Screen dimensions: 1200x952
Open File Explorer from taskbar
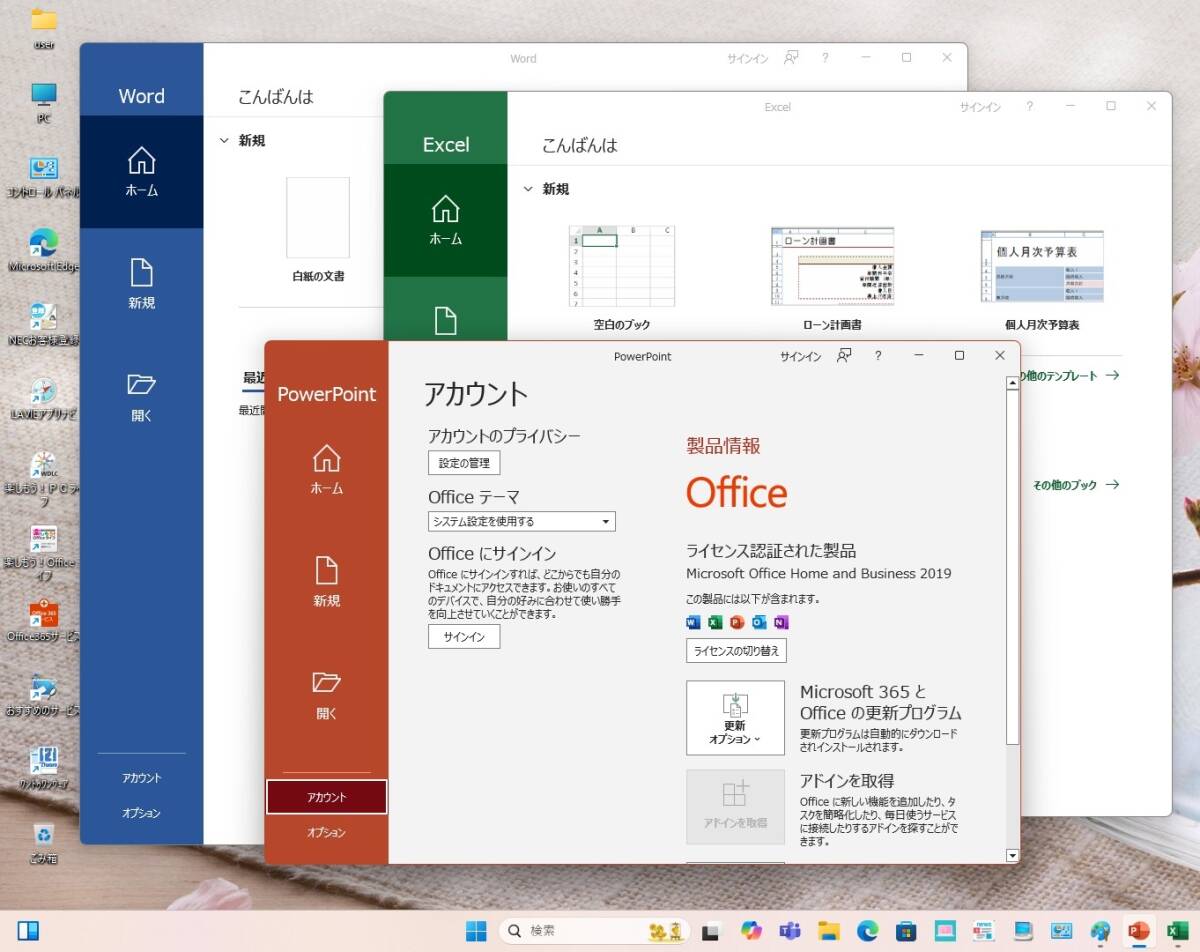(x=829, y=931)
